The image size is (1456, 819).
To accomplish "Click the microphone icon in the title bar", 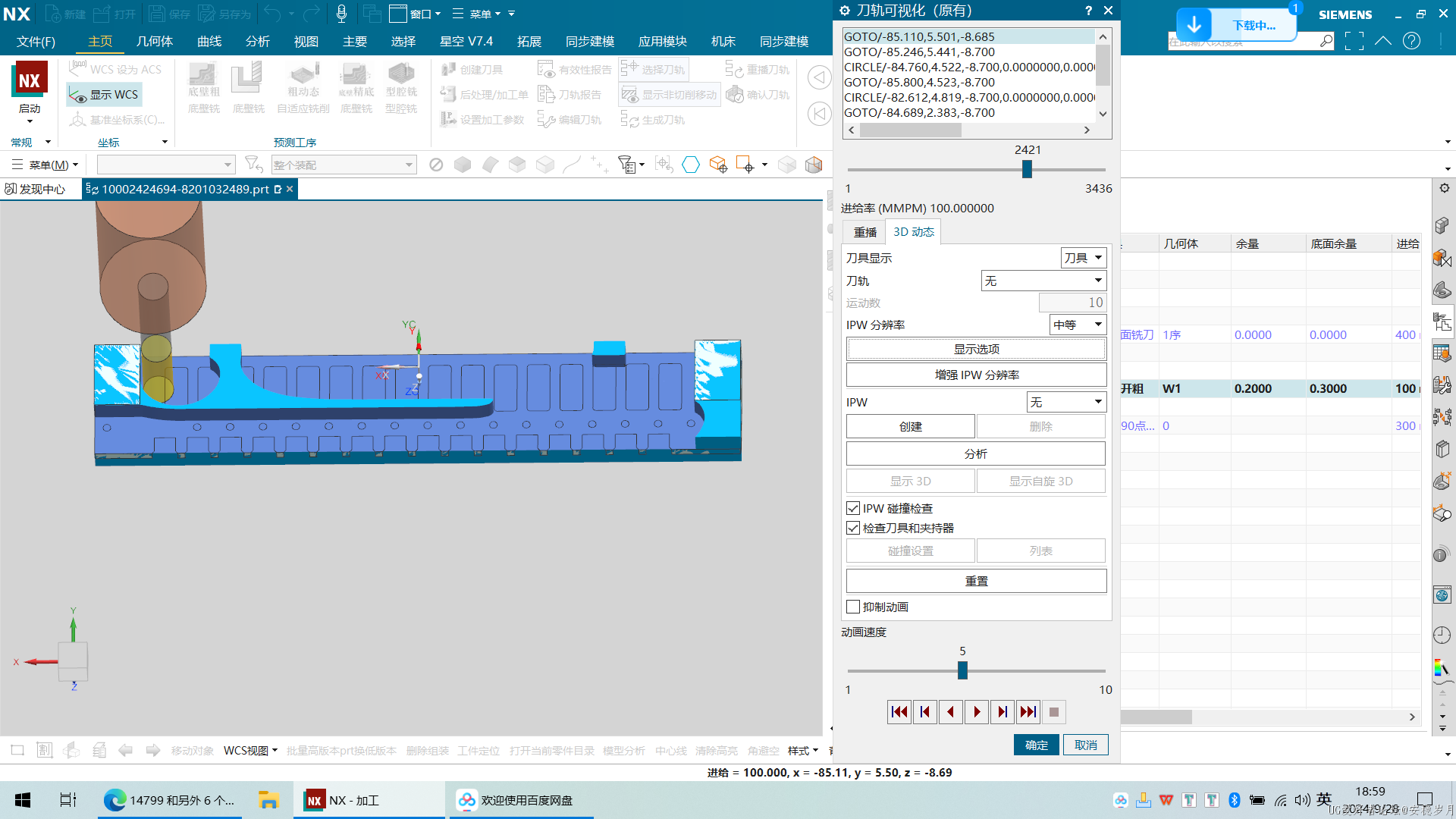I will [x=341, y=14].
